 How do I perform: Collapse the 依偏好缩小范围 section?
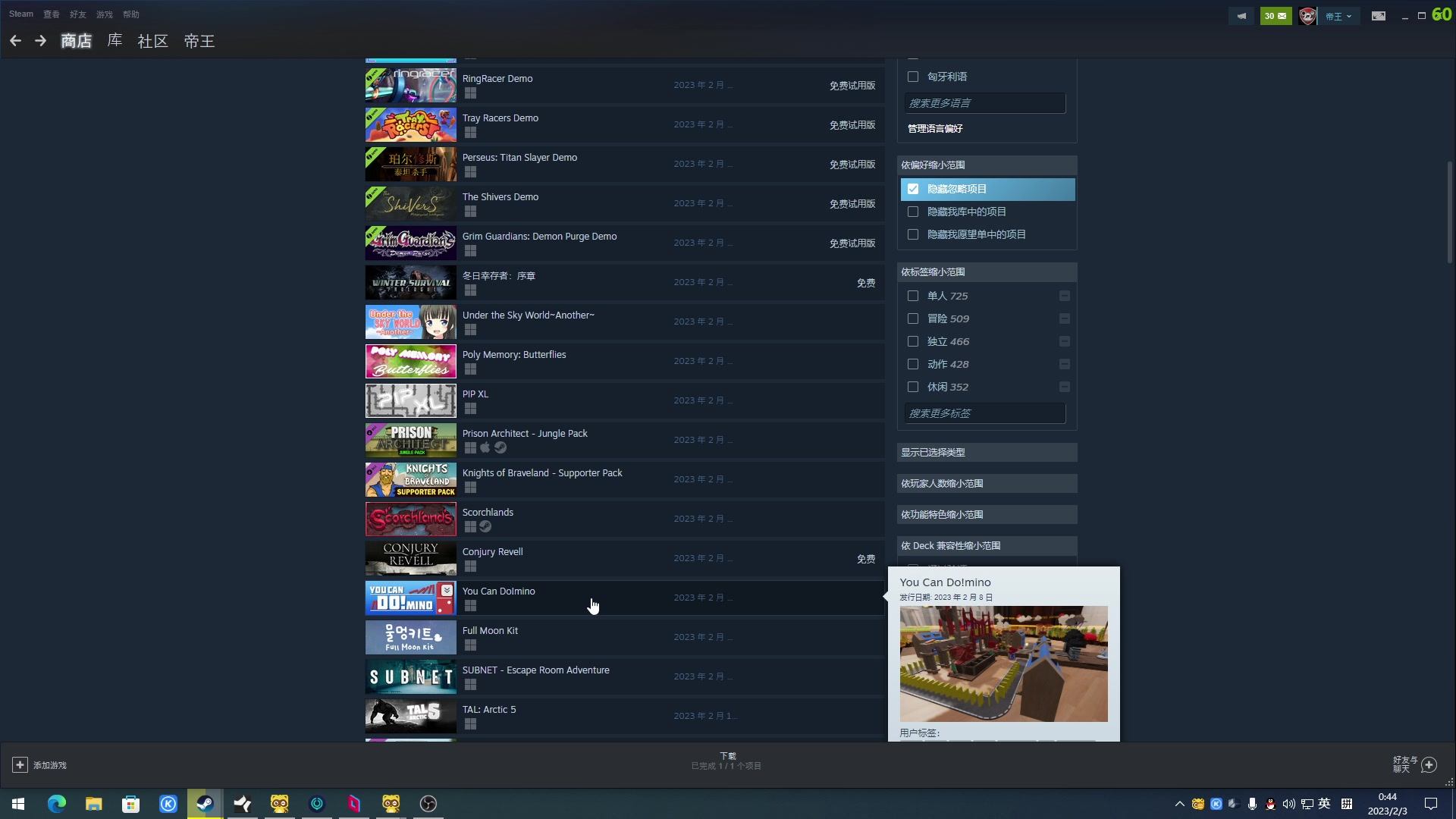click(x=987, y=165)
